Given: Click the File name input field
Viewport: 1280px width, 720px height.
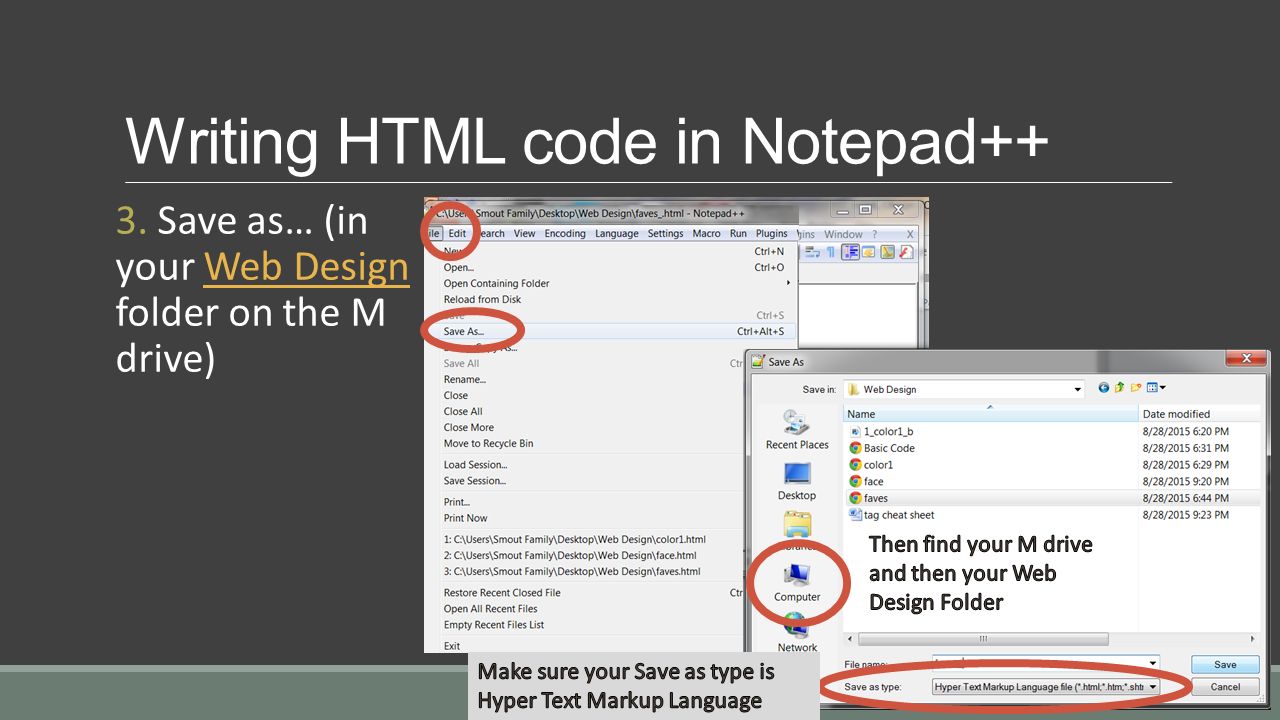Looking at the screenshot, I should coord(1045,663).
